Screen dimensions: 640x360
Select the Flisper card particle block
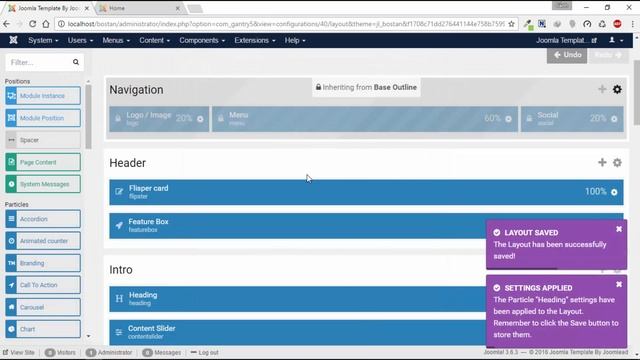pyautogui.click(x=366, y=192)
